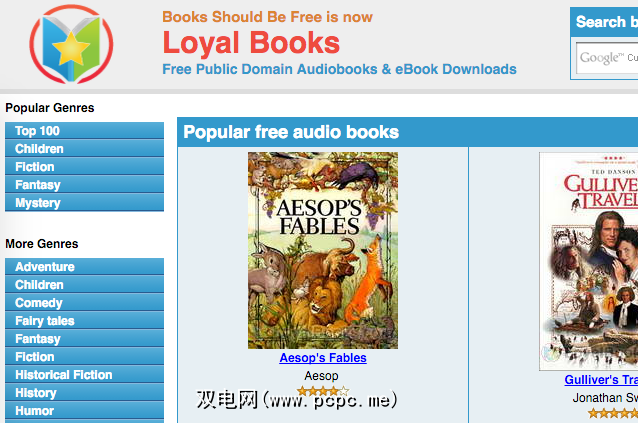Click the Loyal Books site title

point(251,43)
